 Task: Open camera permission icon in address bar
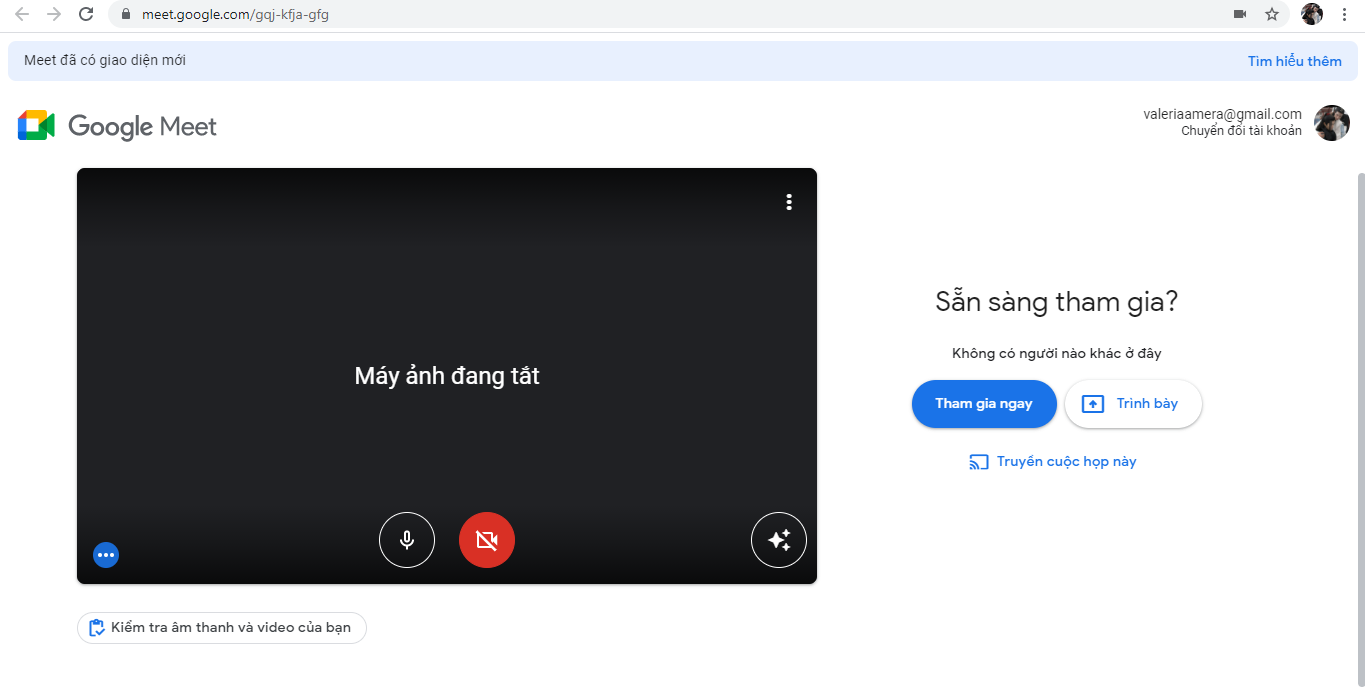point(1240,14)
